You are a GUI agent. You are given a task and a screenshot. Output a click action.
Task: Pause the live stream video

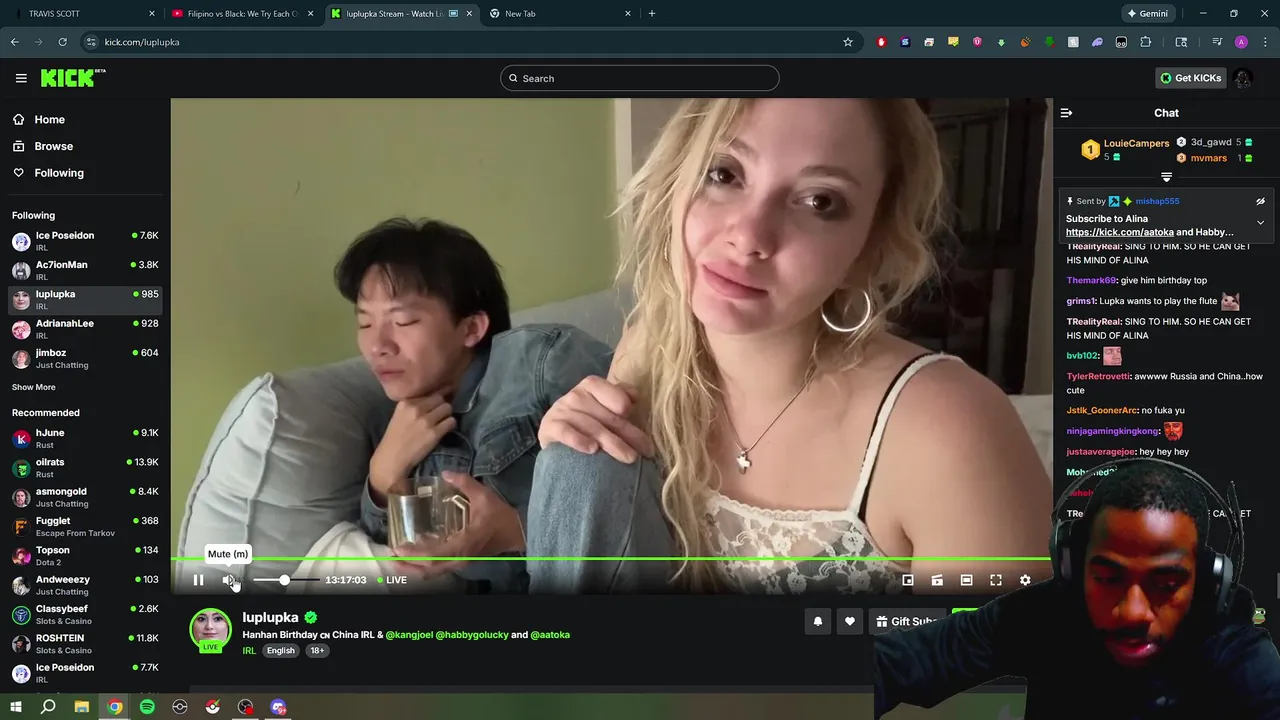tap(198, 580)
